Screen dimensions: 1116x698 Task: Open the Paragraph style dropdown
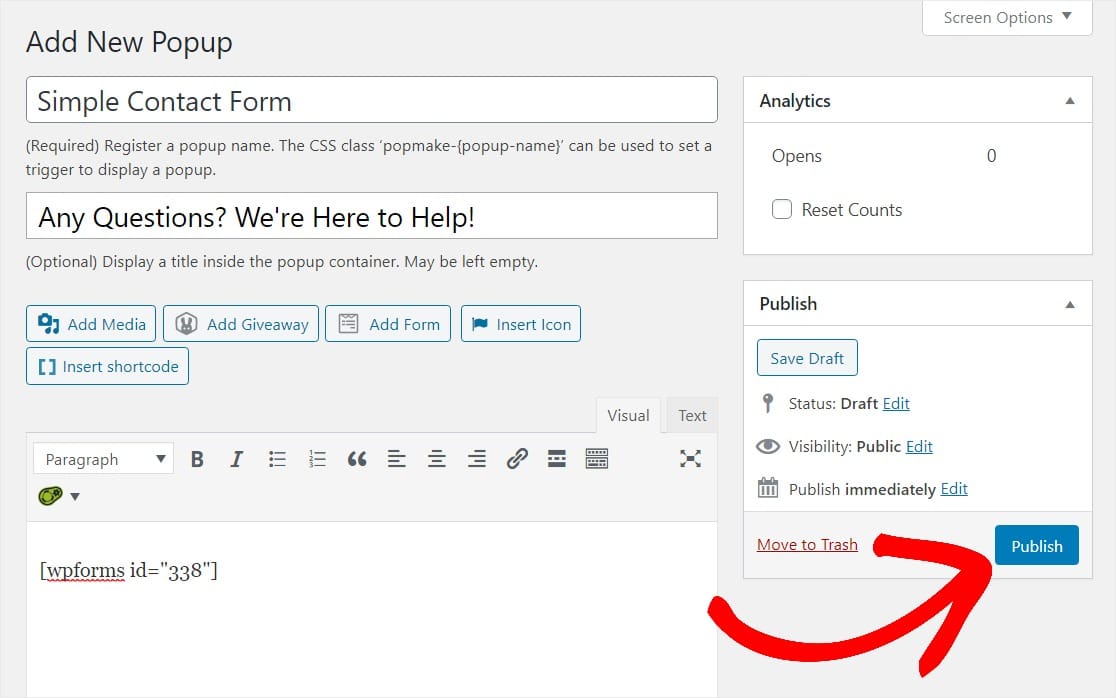point(102,458)
